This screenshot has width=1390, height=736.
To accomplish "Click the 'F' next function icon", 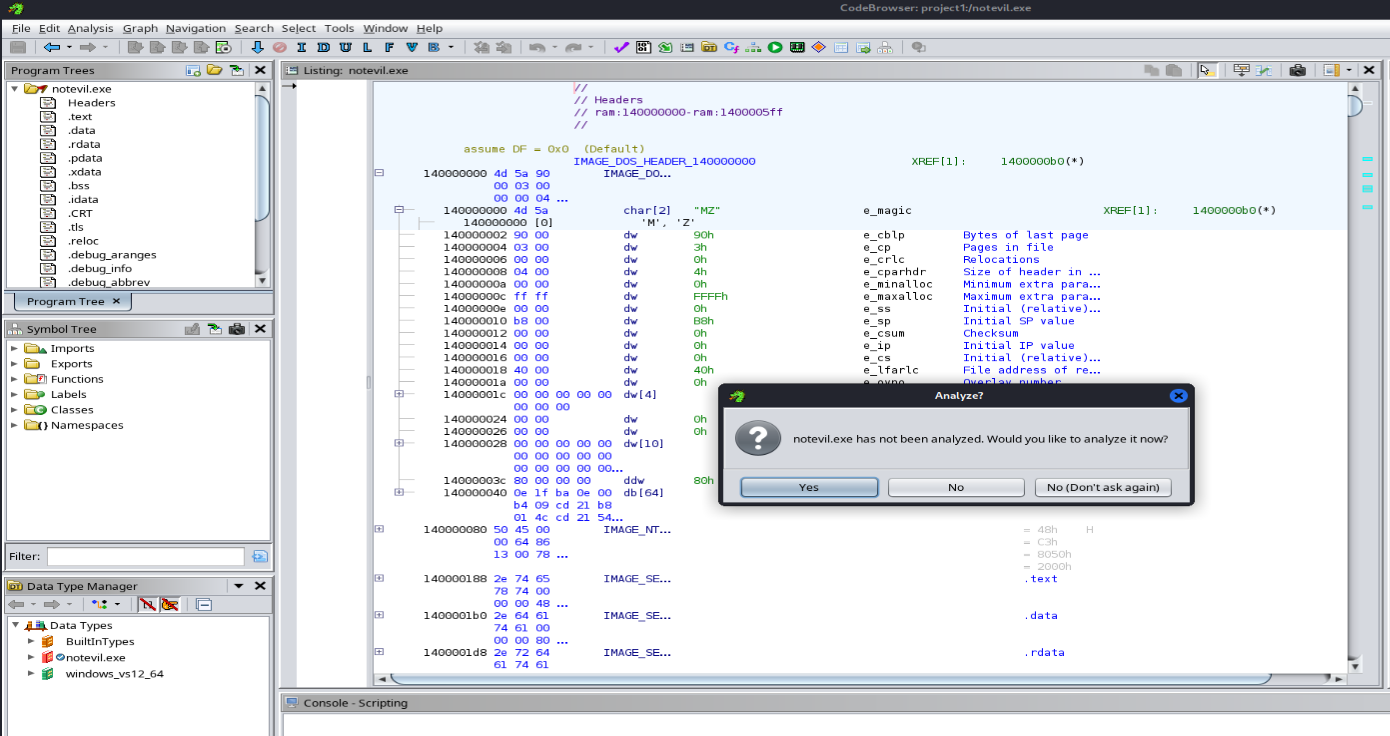I will tap(389, 47).
